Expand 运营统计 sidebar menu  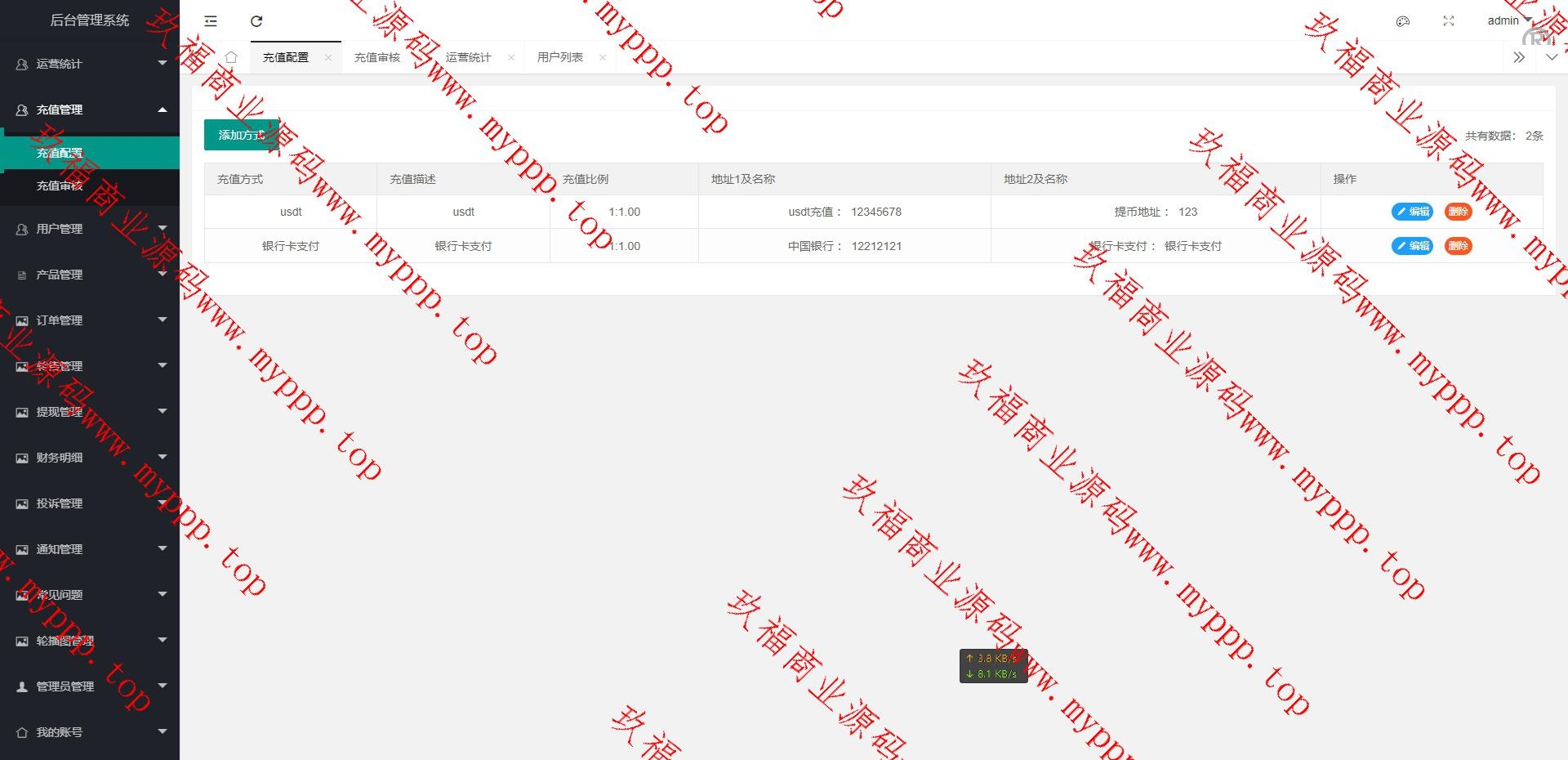click(x=90, y=64)
